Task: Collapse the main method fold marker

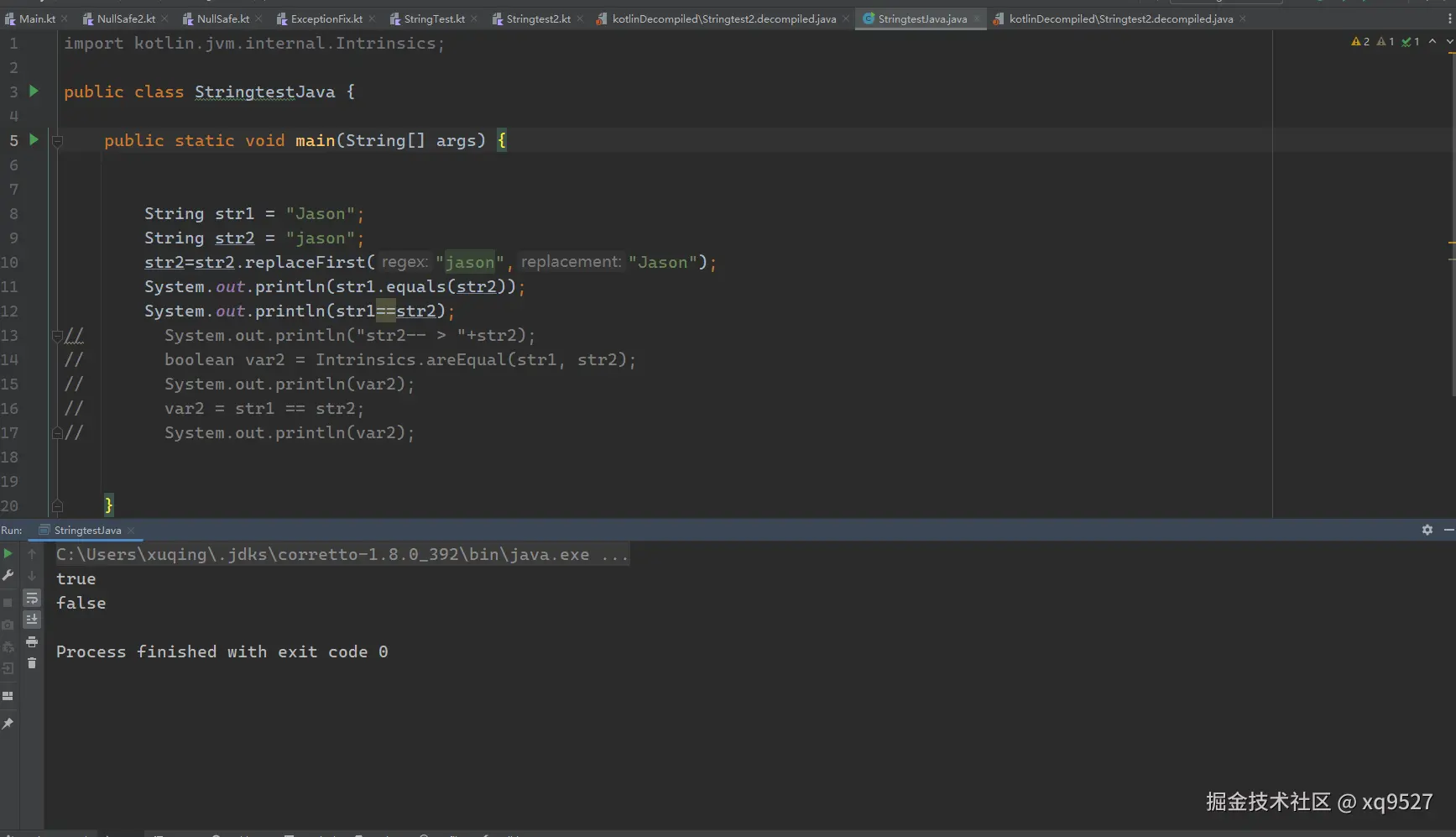Action: pos(57,141)
